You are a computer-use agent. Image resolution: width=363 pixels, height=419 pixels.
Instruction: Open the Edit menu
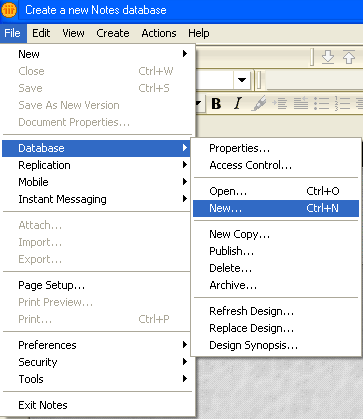click(41, 33)
